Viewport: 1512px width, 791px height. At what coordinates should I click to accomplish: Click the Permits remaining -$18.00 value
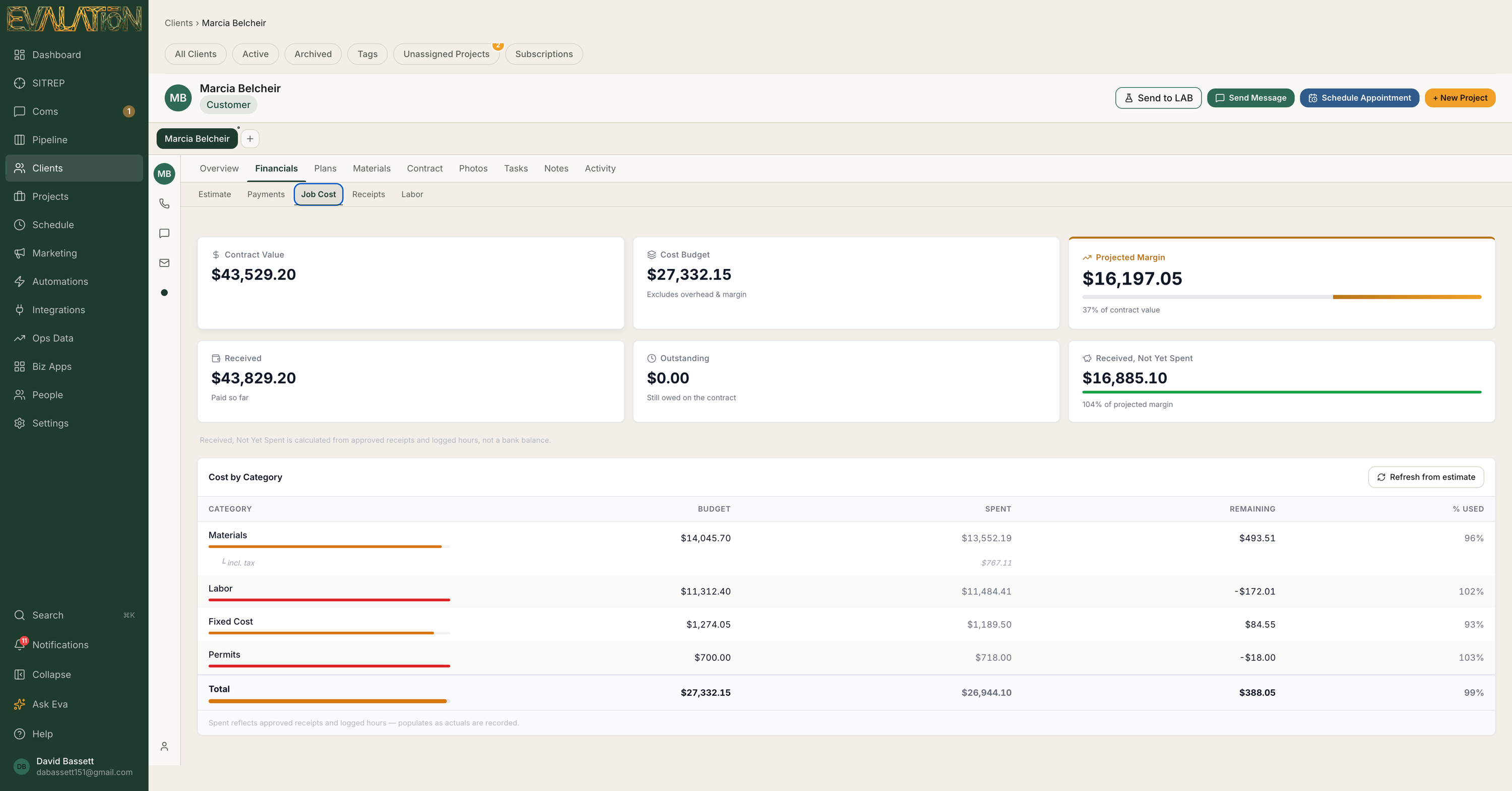coord(1257,657)
